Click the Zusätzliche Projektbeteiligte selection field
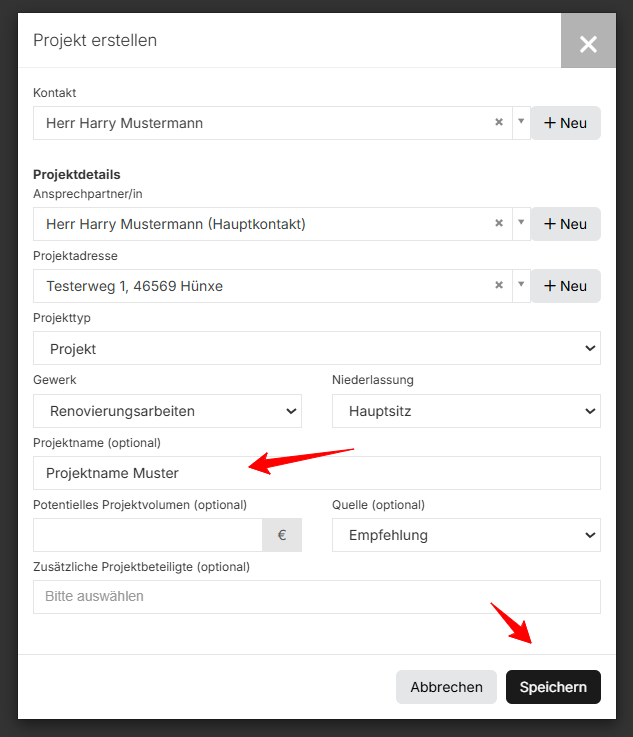The height and width of the screenshot is (737, 633). click(317, 597)
